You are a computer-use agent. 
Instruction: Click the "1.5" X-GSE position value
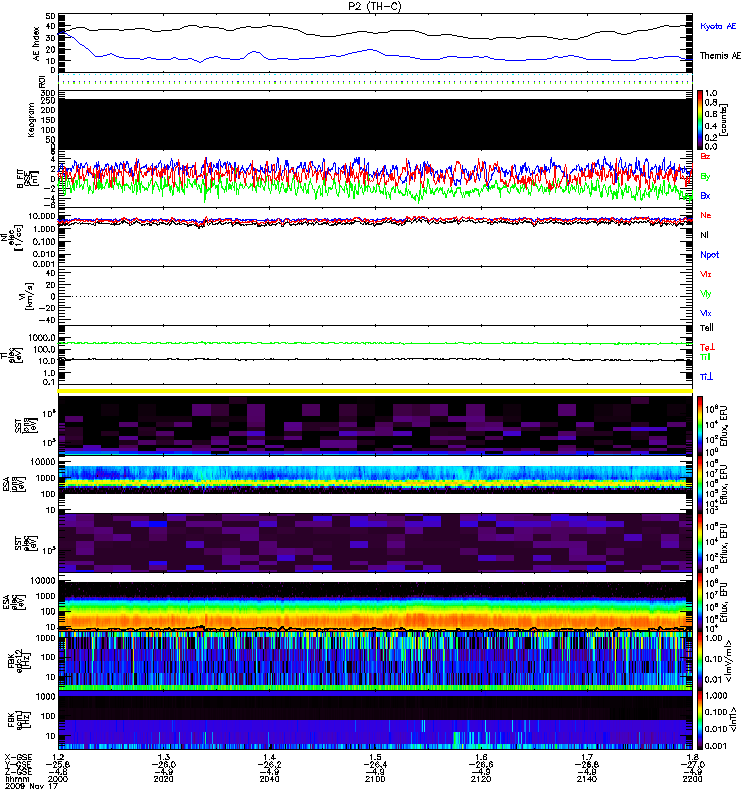pos(375,757)
